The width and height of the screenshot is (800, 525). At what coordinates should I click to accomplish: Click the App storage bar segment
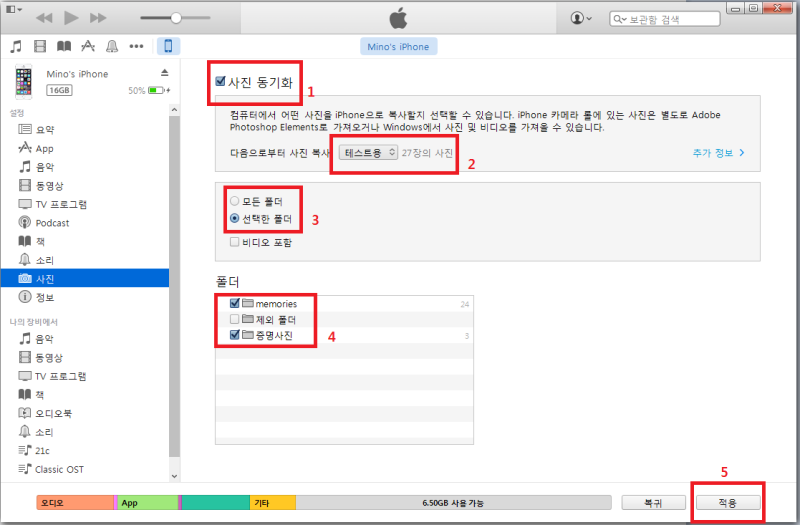(x=147, y=503)
